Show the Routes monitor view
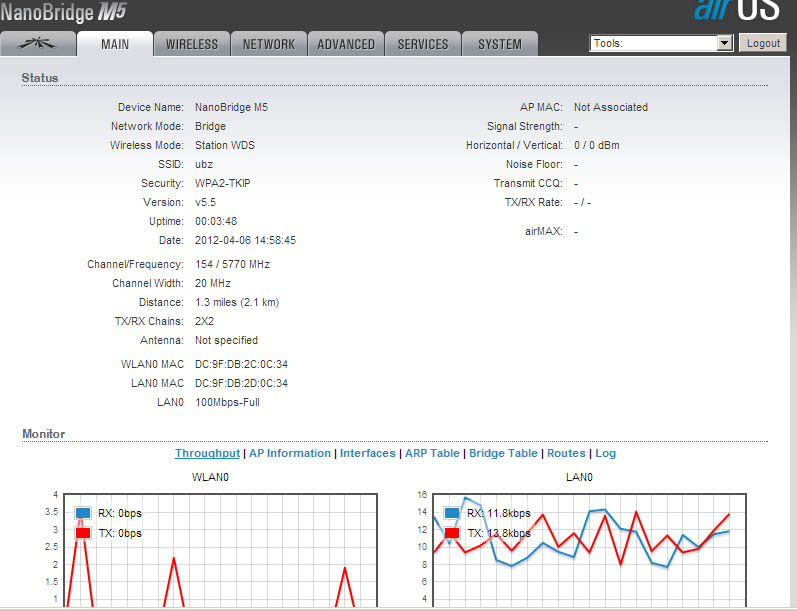The image size is (797, 611). click(566, 453)
